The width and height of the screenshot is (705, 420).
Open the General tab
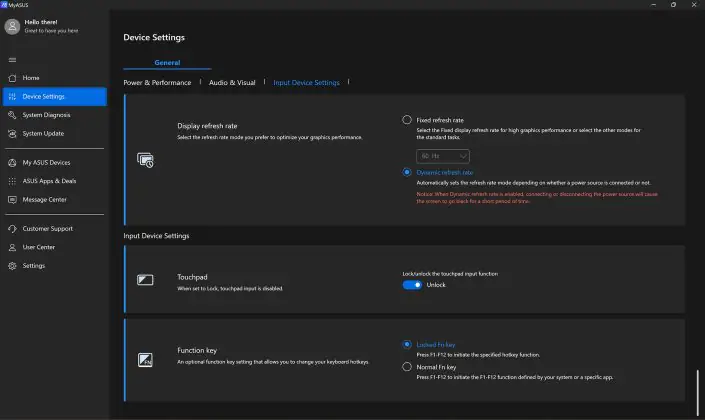coord(167,63)
